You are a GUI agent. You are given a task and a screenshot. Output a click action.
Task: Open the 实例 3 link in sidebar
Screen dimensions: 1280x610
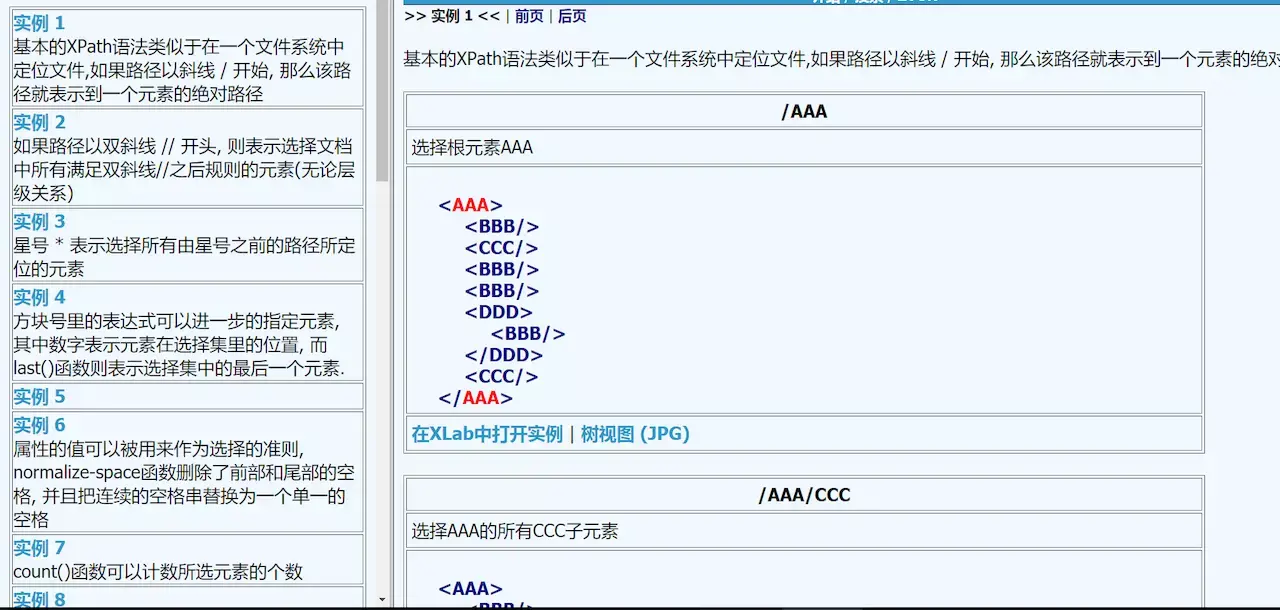point(39,221)
